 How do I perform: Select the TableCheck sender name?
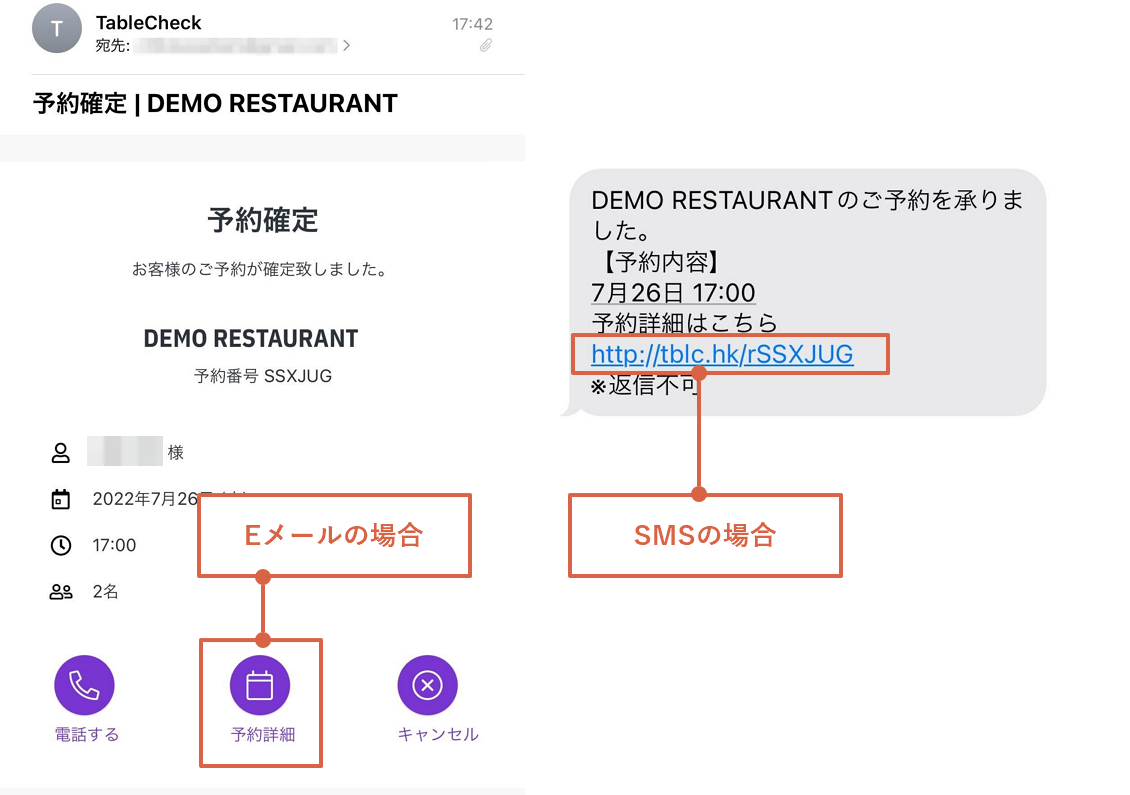point(148,23)
